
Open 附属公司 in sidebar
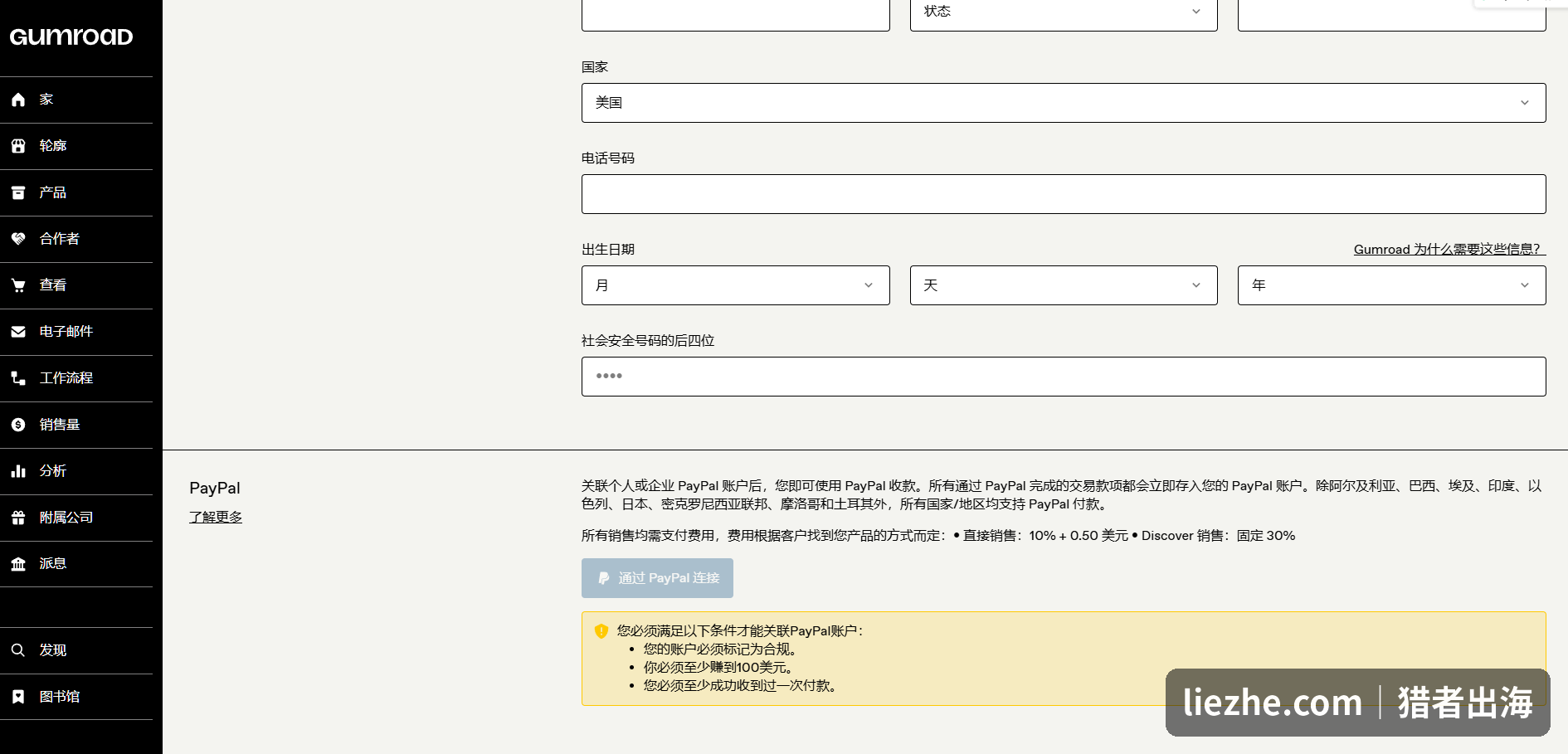76,518
